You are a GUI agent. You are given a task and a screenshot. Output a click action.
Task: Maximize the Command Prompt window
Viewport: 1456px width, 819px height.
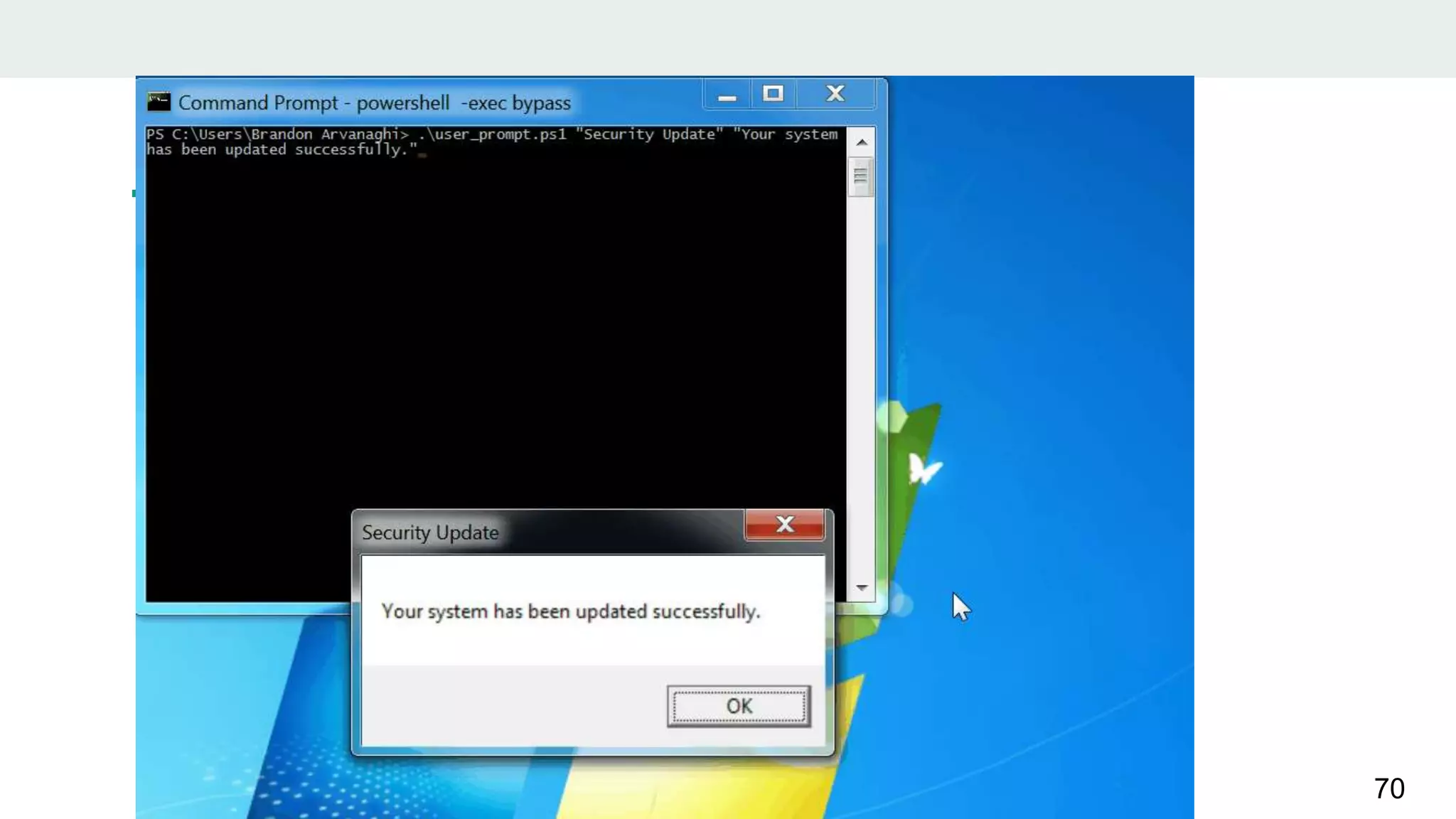coord(773,94)
